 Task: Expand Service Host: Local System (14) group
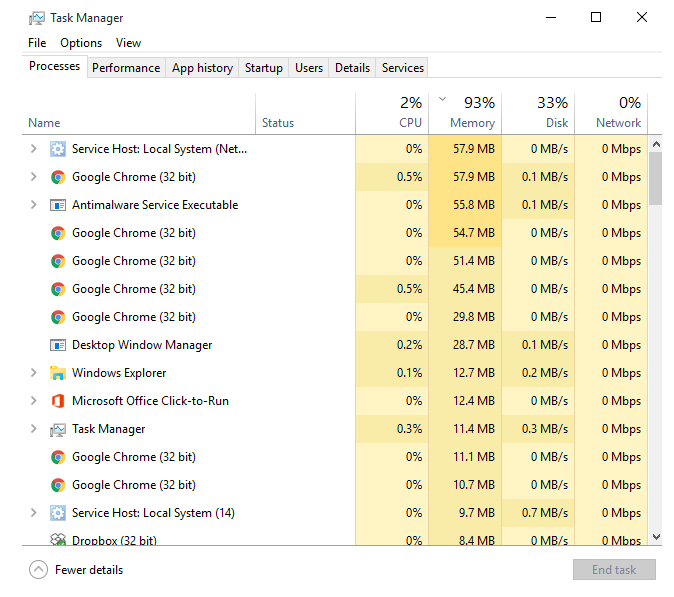34,512
